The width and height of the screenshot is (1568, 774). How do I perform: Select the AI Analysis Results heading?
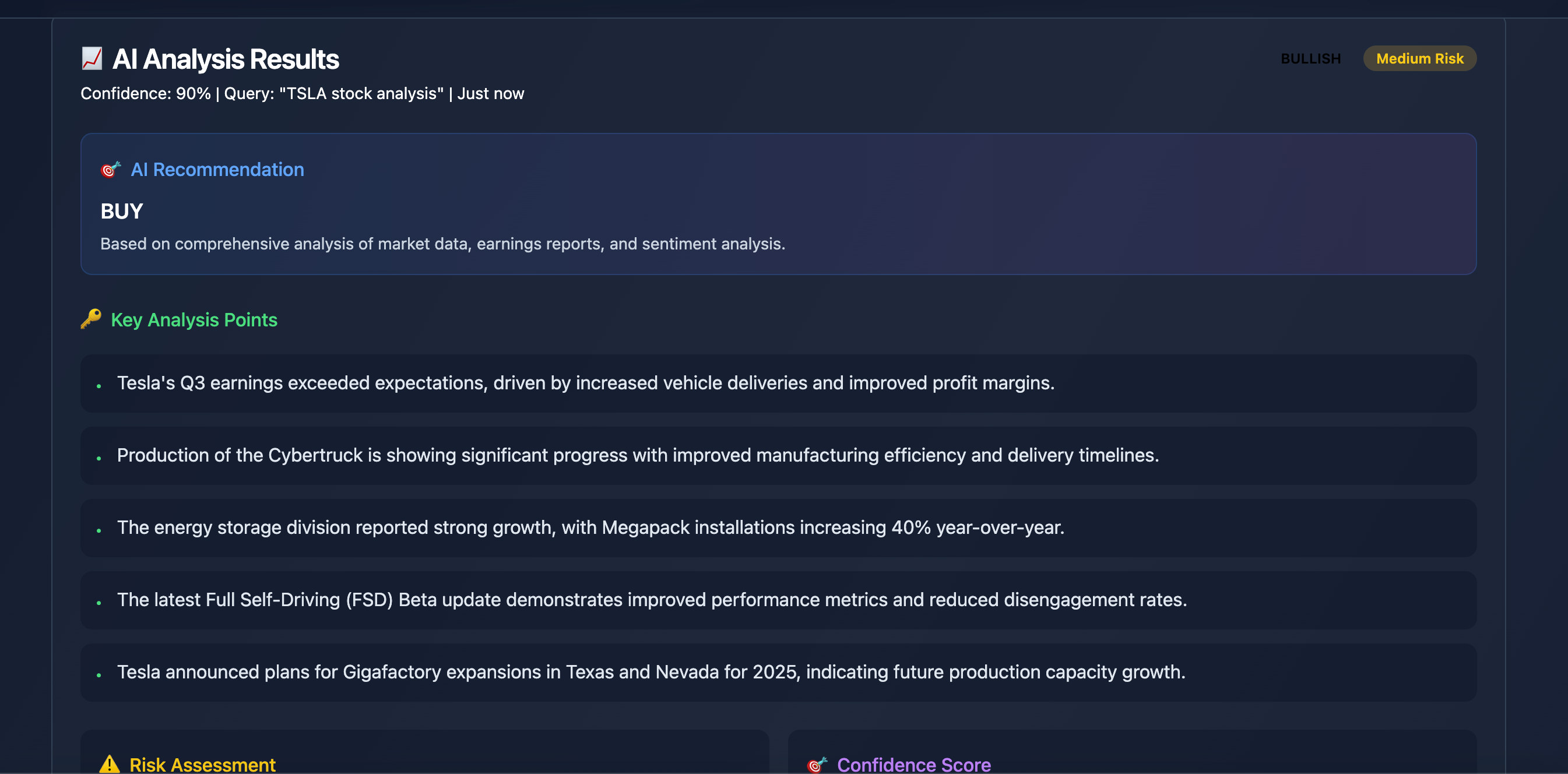(x=225, y=59)
